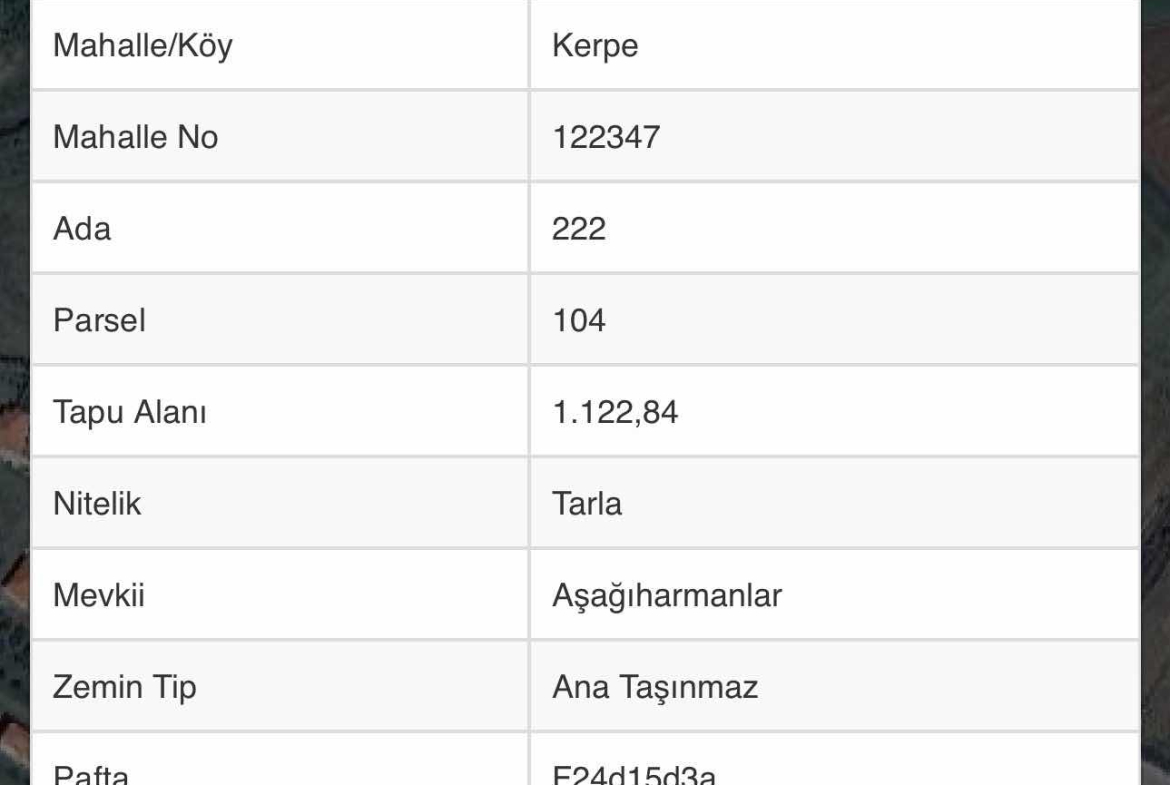1170x785 pixels.
Task: Select the 122347 neighborhood number value
Action: 606,137
